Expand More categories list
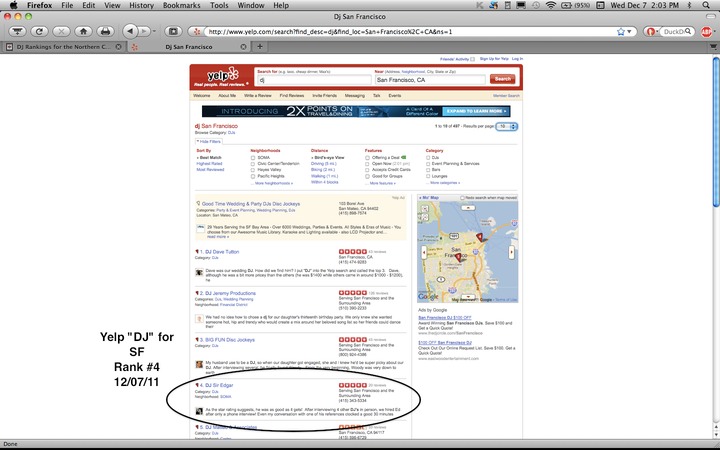 (445, 183)
